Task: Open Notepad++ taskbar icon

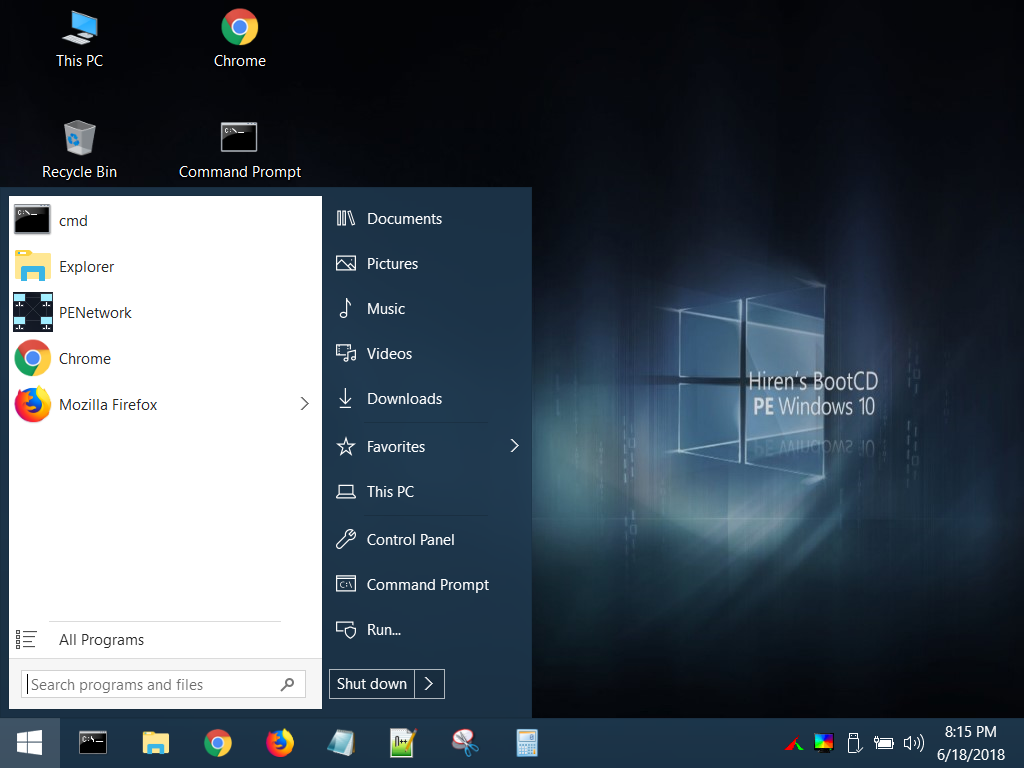Action: tap(403, 743)
